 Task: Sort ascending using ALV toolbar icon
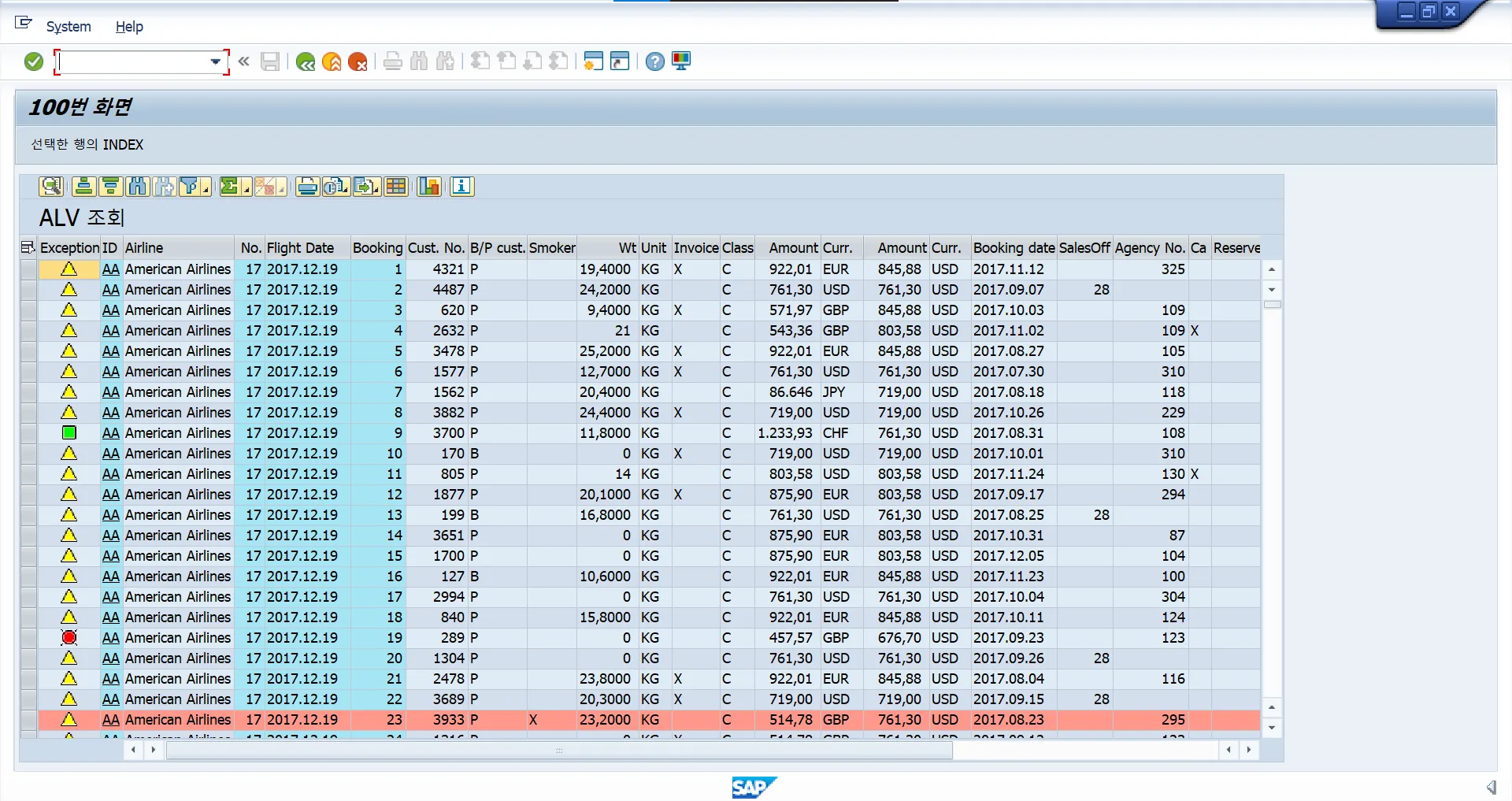click(83, 187)
